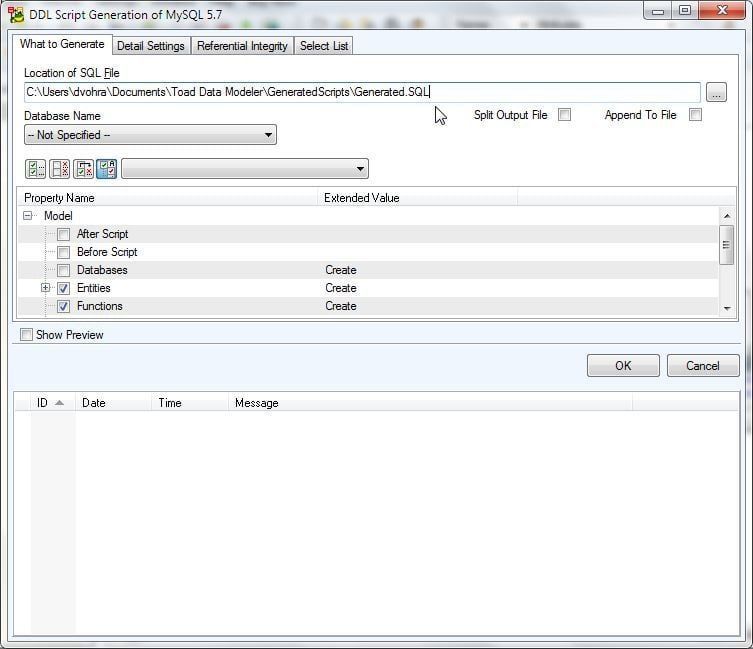
Task: Enable the Append To File checkbox
Action: (695, 115)
